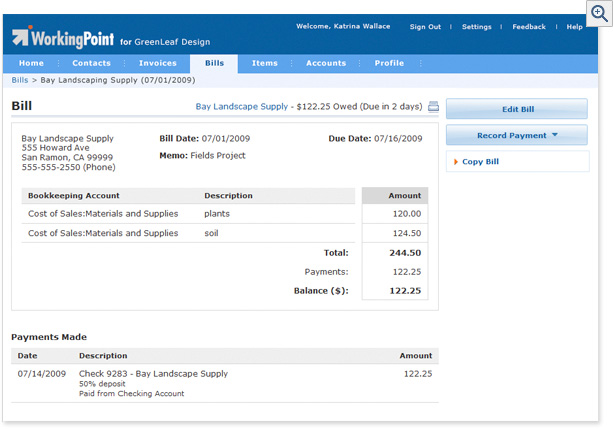Click the Due Date 07/16/2009 value

pos(398,138)
